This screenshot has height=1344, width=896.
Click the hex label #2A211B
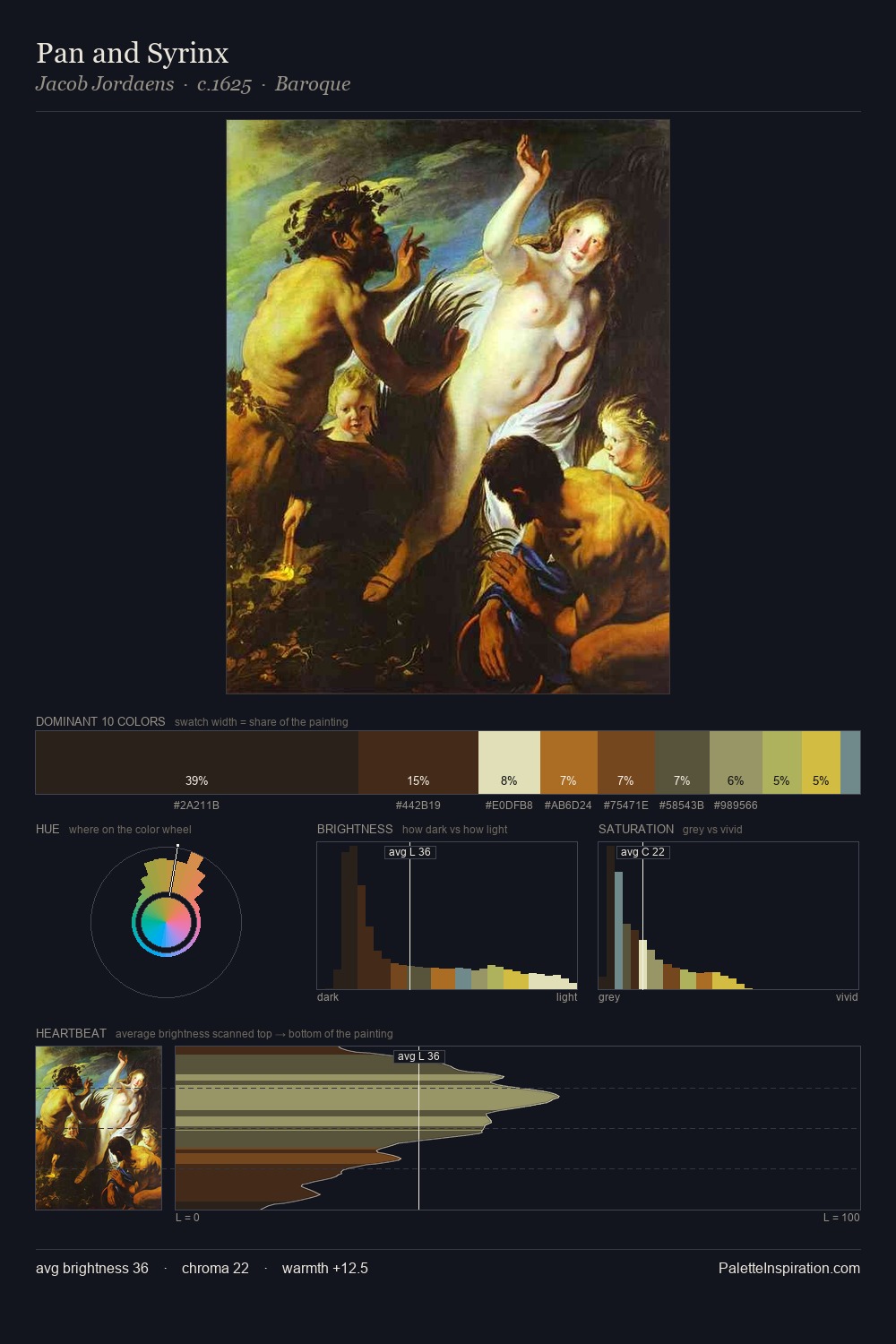tap(196, 806)
